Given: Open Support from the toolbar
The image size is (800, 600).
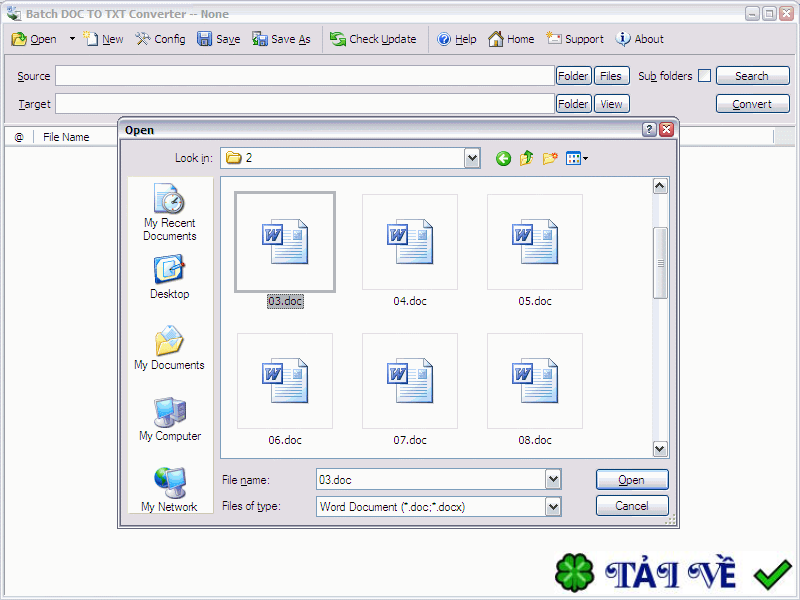Looking at the screenshot, I should (x=575, y=39).
